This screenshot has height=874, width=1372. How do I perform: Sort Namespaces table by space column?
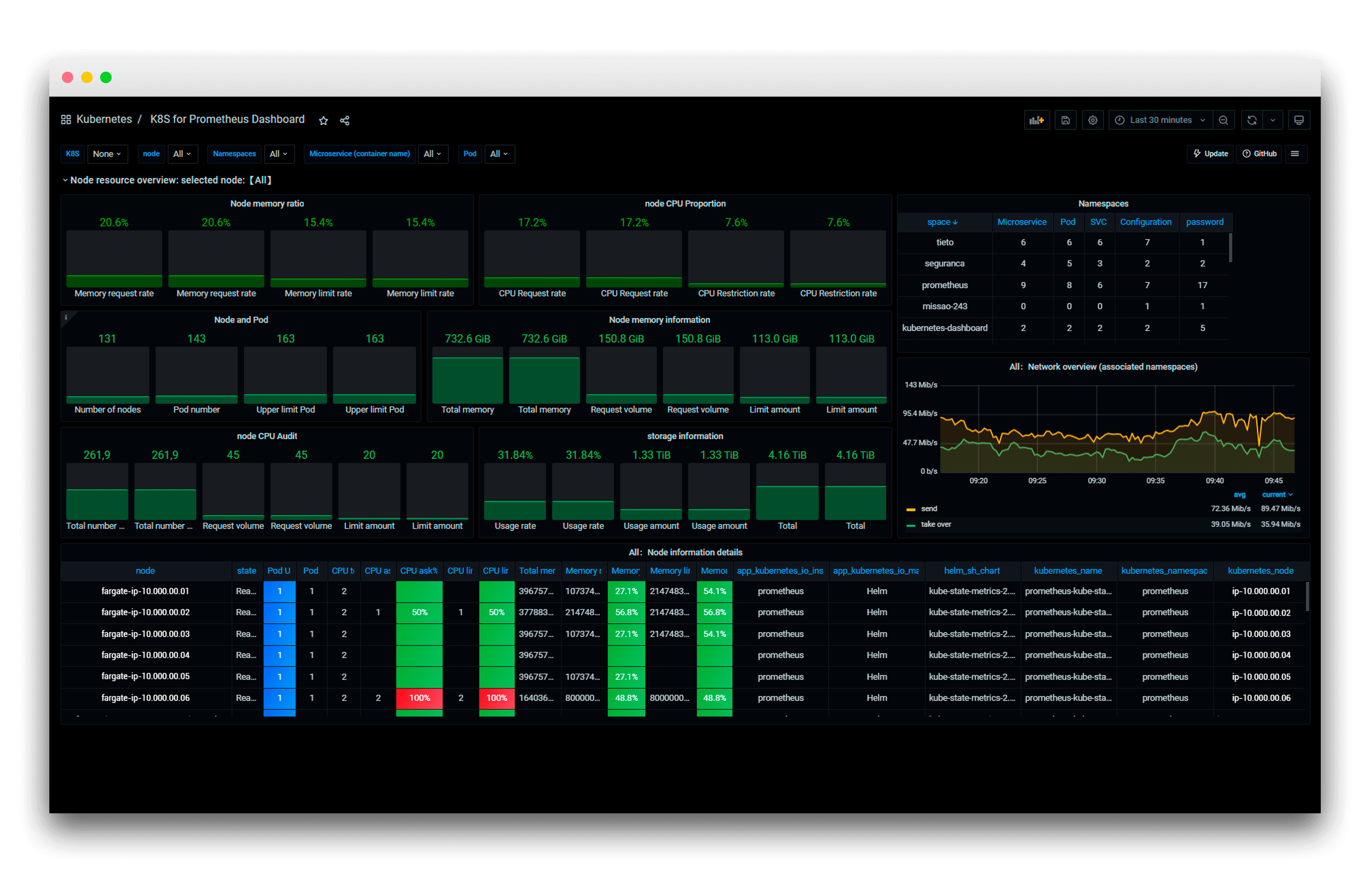pyautogui.click(x=942, y=222)
